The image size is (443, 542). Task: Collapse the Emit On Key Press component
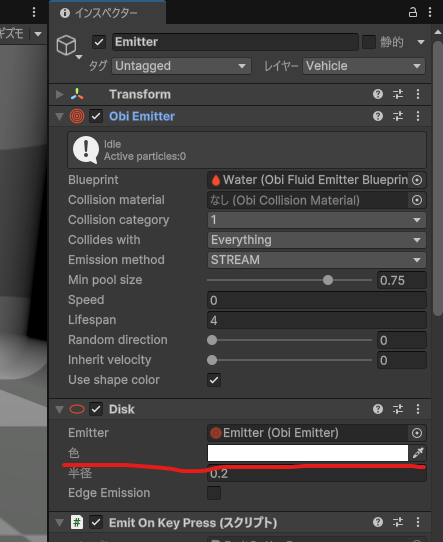click(x=59, y=523)
